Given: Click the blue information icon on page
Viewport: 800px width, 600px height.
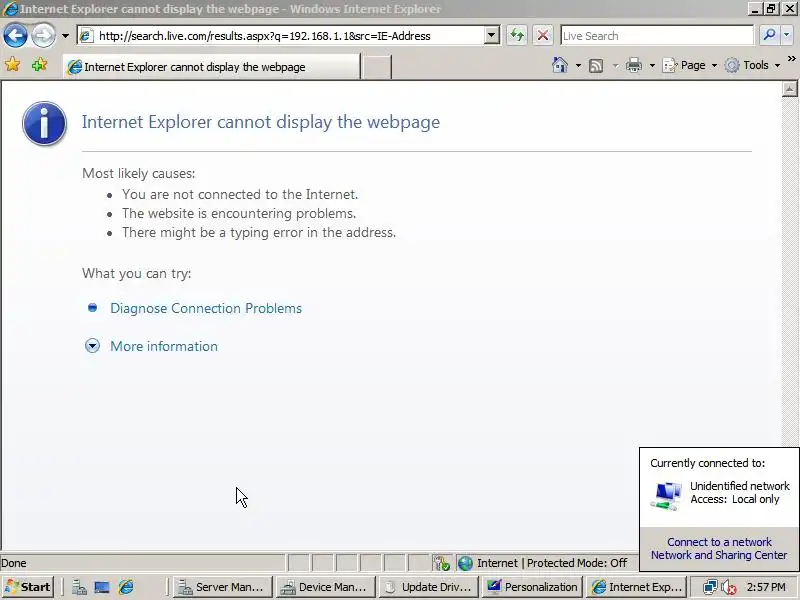Looking at the screenshot, I should 44,123.
